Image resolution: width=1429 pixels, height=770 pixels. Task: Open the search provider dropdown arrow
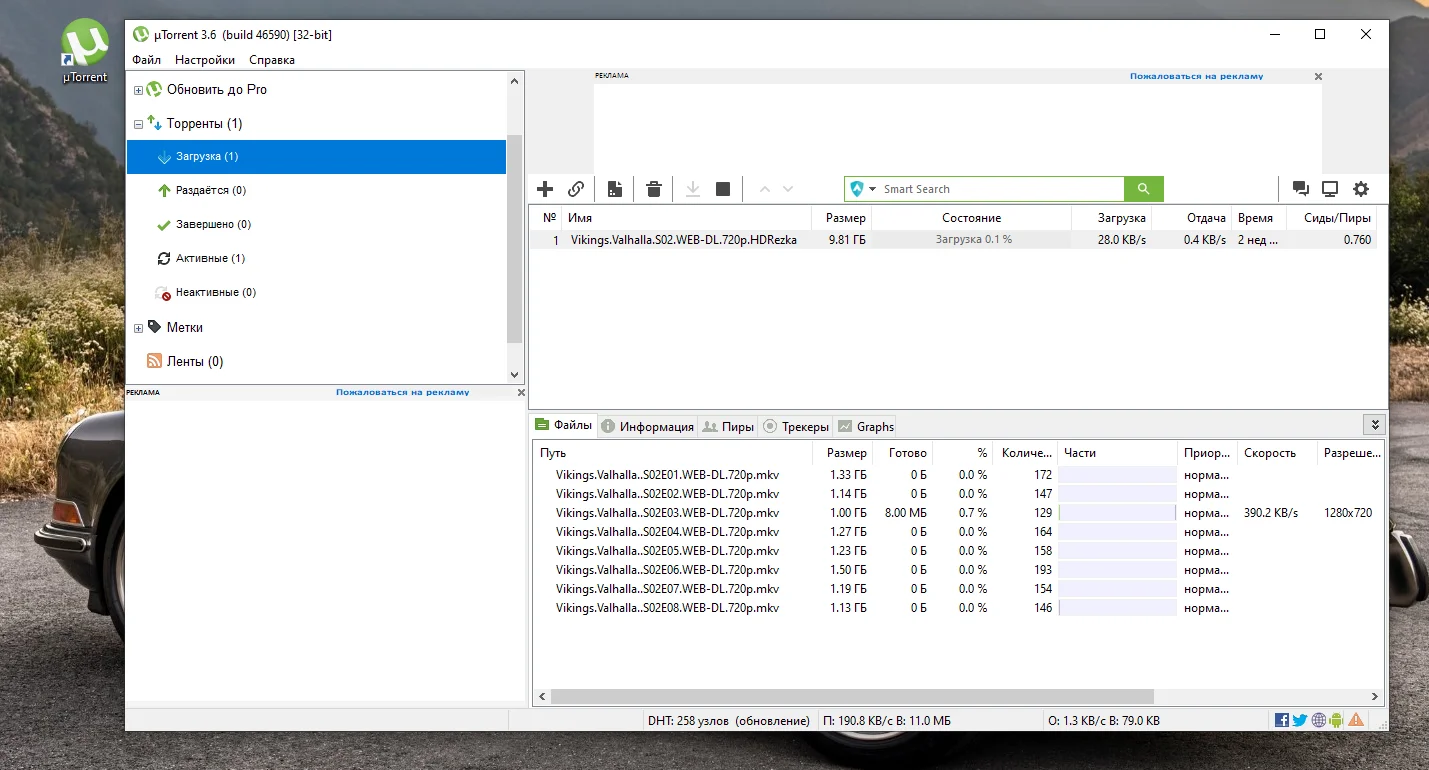(x=872, y=189)
